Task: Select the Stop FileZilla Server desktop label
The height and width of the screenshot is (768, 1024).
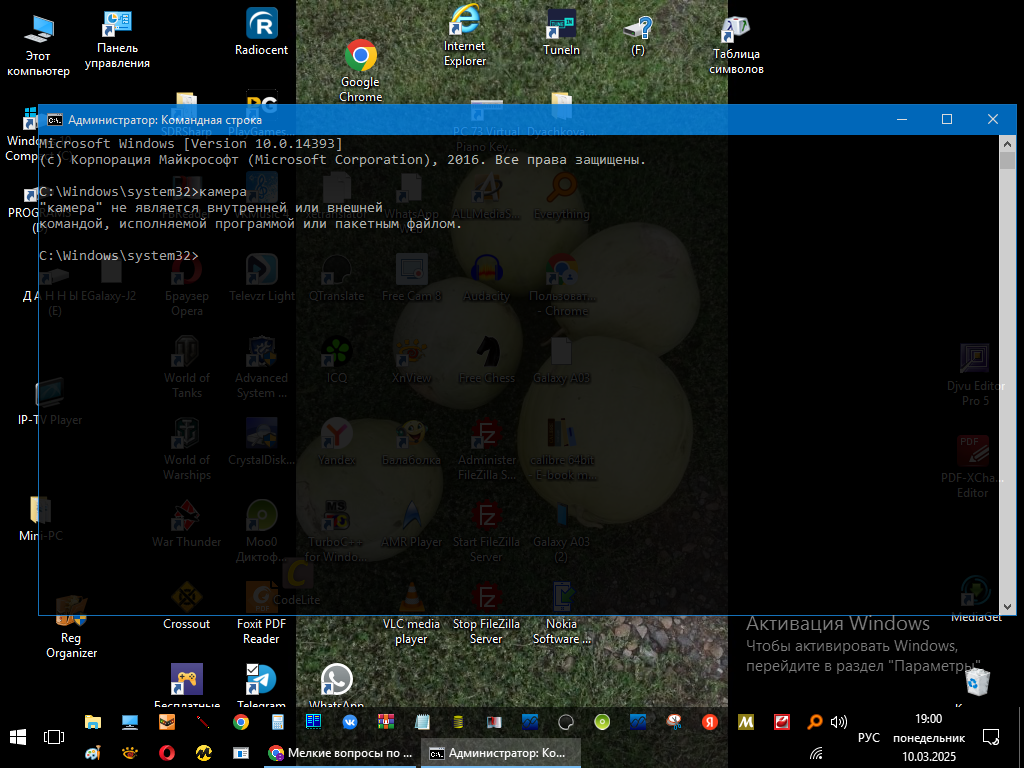Action: click(487, 631)
